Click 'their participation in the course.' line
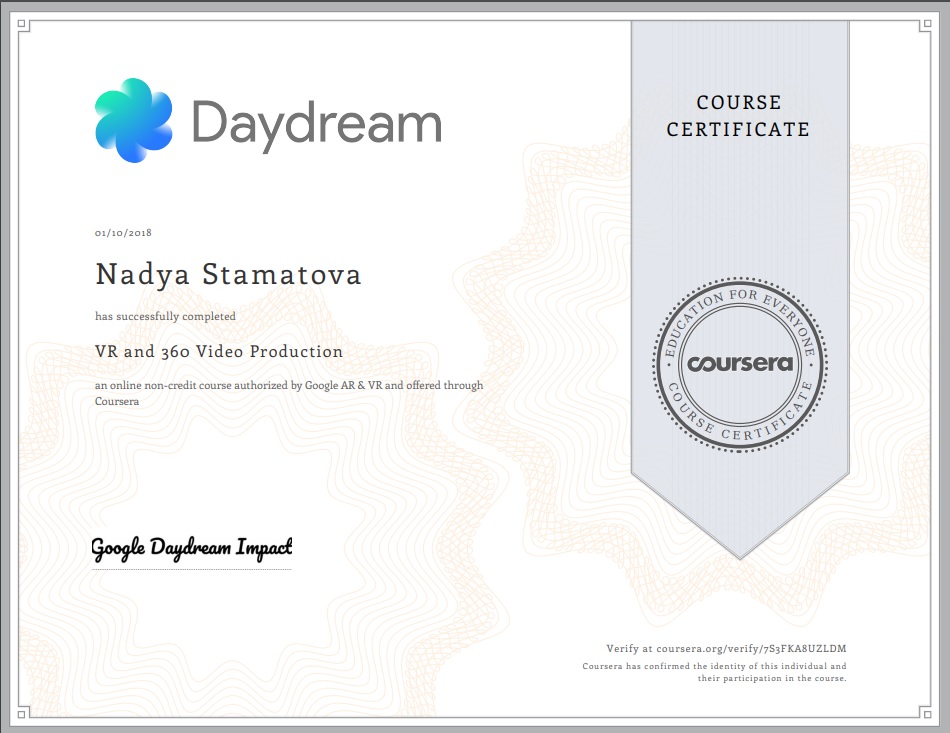 click(772, 678)
